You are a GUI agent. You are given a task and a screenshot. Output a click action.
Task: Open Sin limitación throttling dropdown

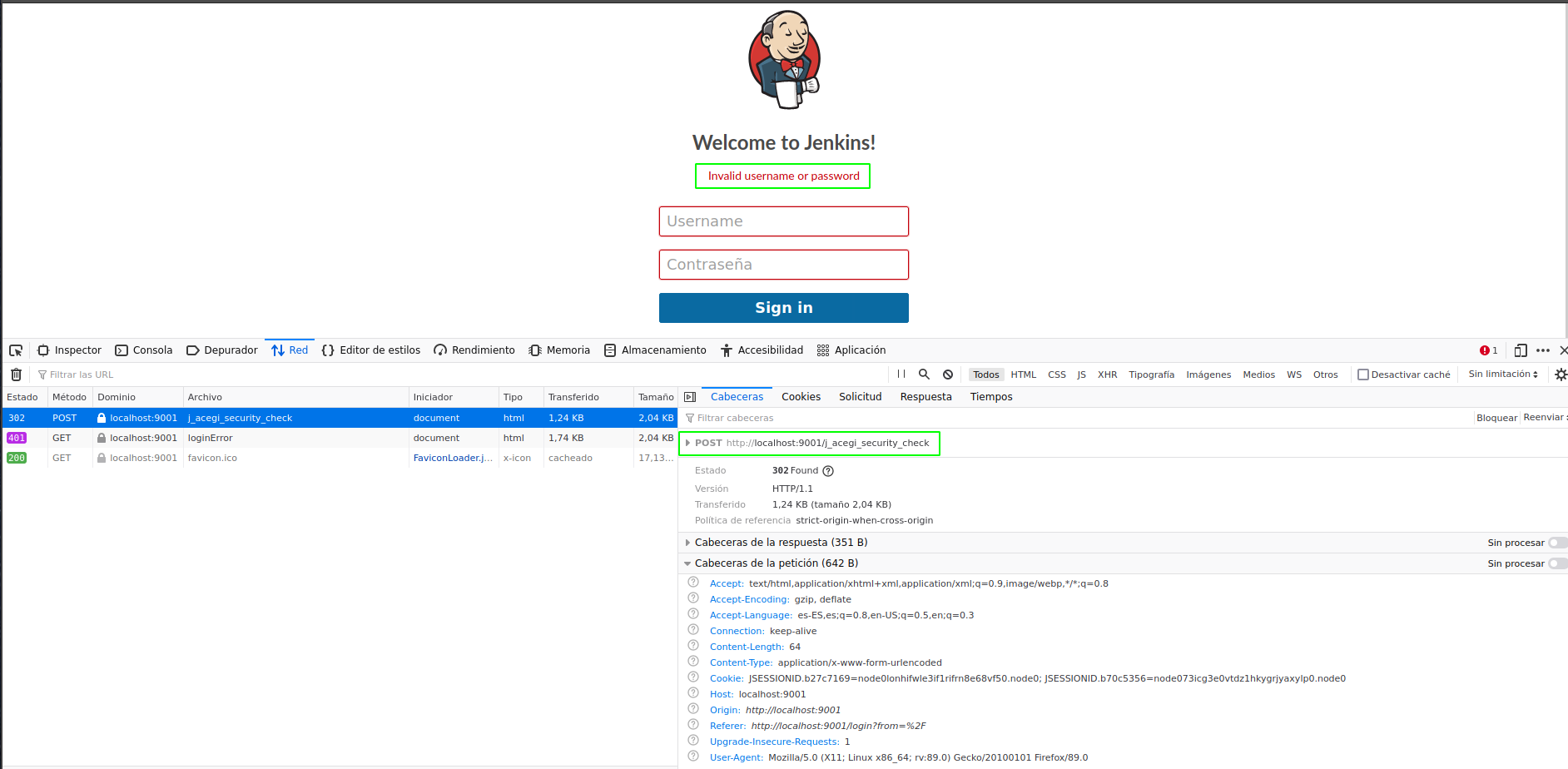click(x=1503, y=375)
